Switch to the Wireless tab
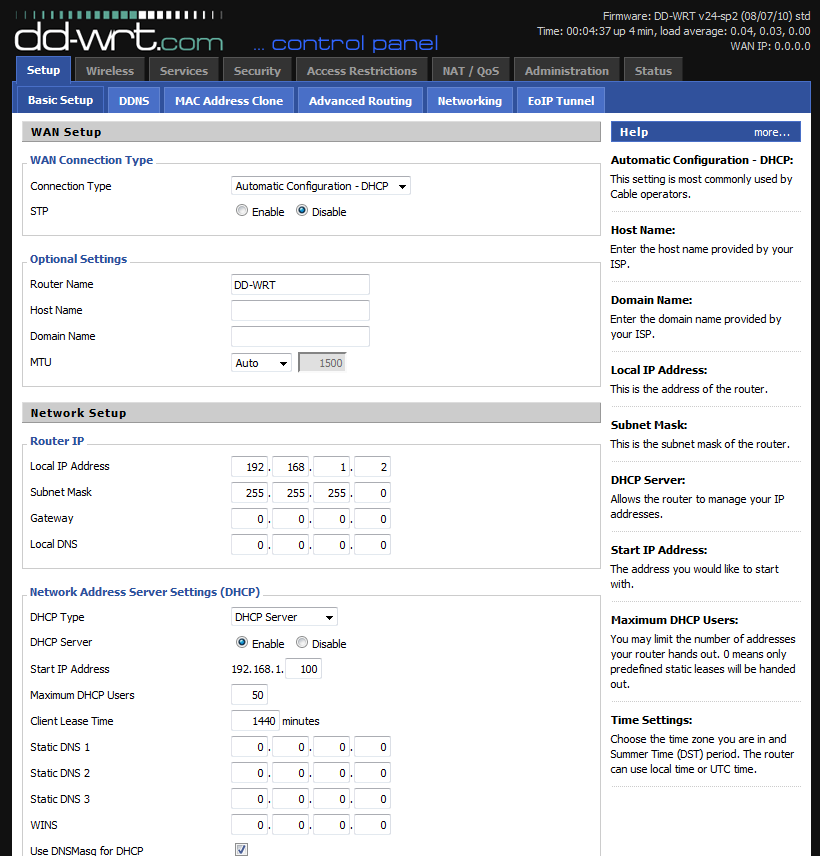 pos(110,70)
